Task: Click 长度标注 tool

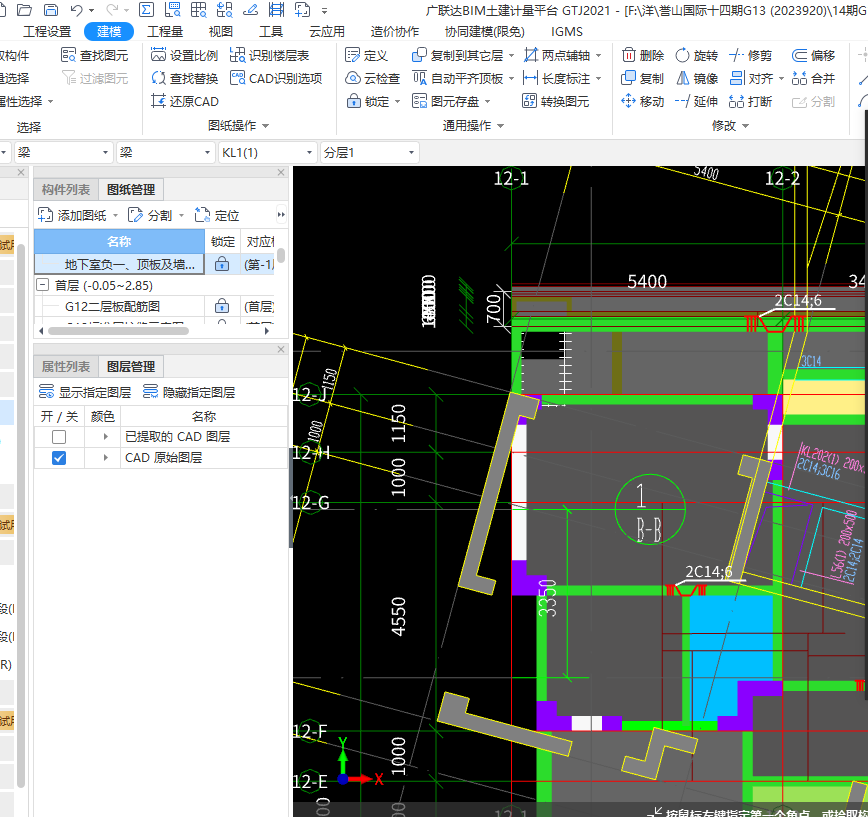Action: (x=556, y=79)
